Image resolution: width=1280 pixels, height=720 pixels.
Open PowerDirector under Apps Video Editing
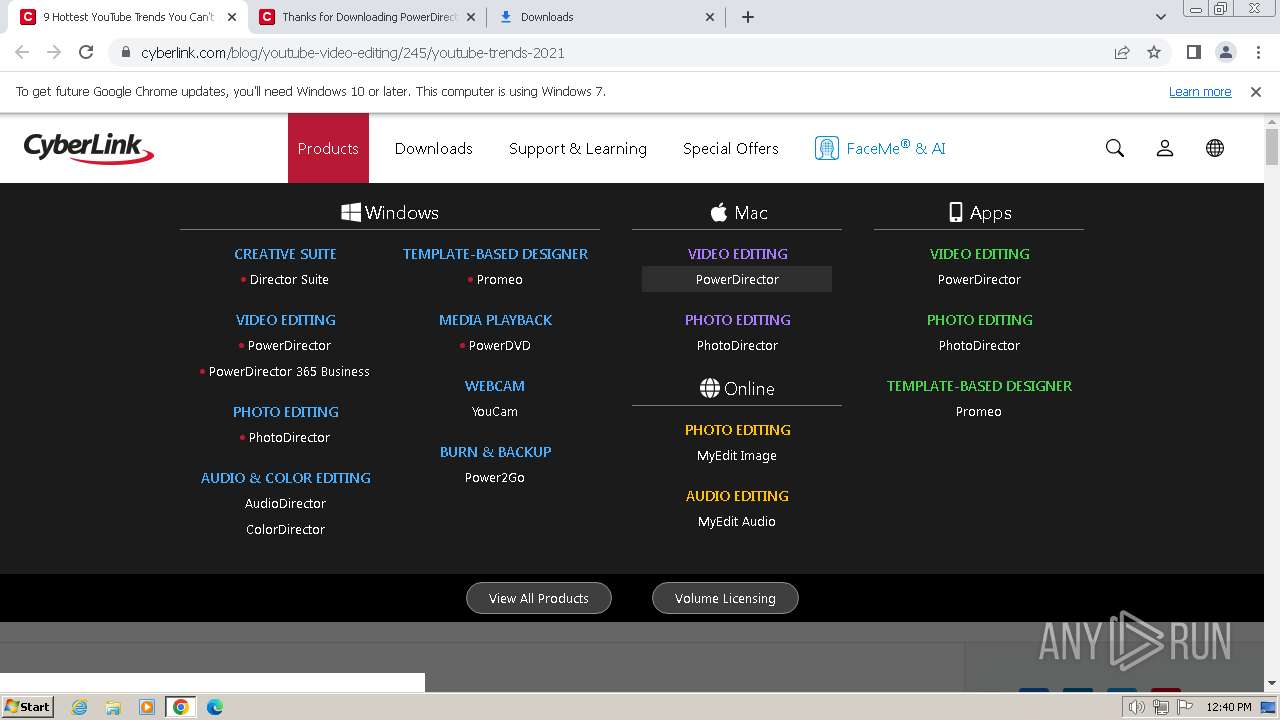(x=979, y=280)
